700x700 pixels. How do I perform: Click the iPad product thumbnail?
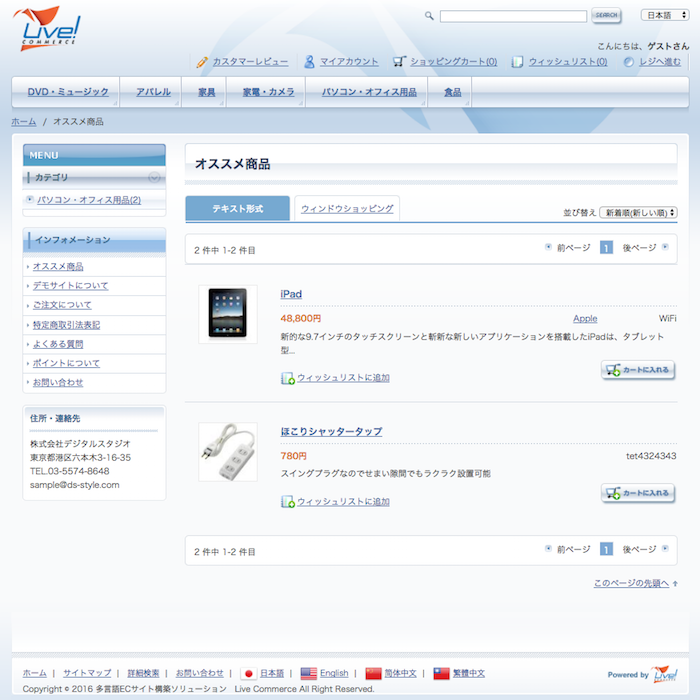coord(227,315)
